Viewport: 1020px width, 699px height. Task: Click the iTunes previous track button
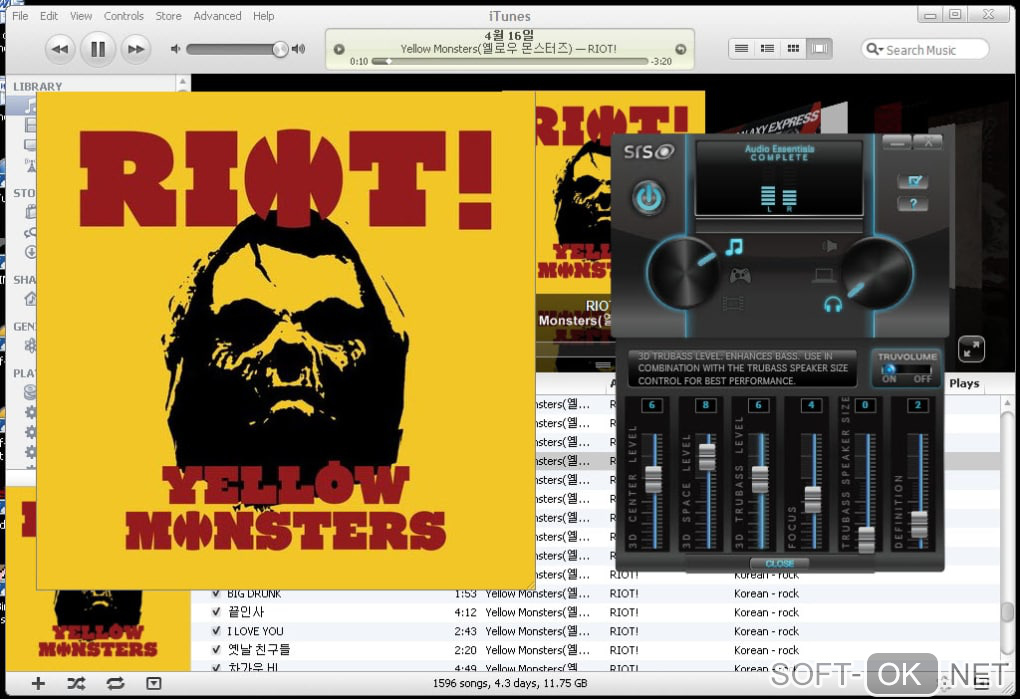60,49
